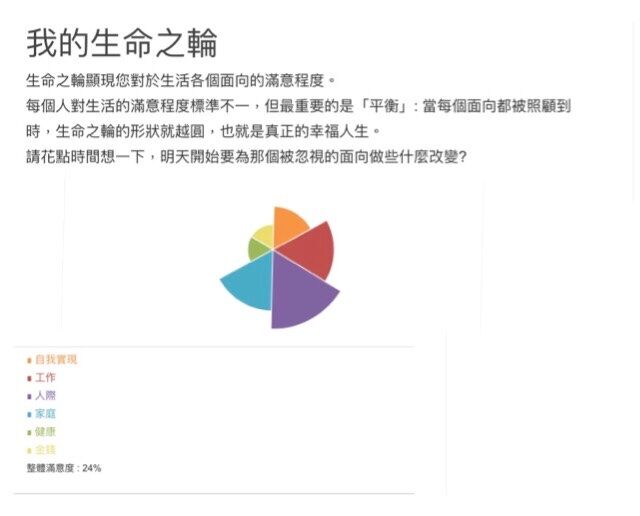Click the yellow swatch beside 金錢
Viewport: 640px width, 516px height.
29,451
